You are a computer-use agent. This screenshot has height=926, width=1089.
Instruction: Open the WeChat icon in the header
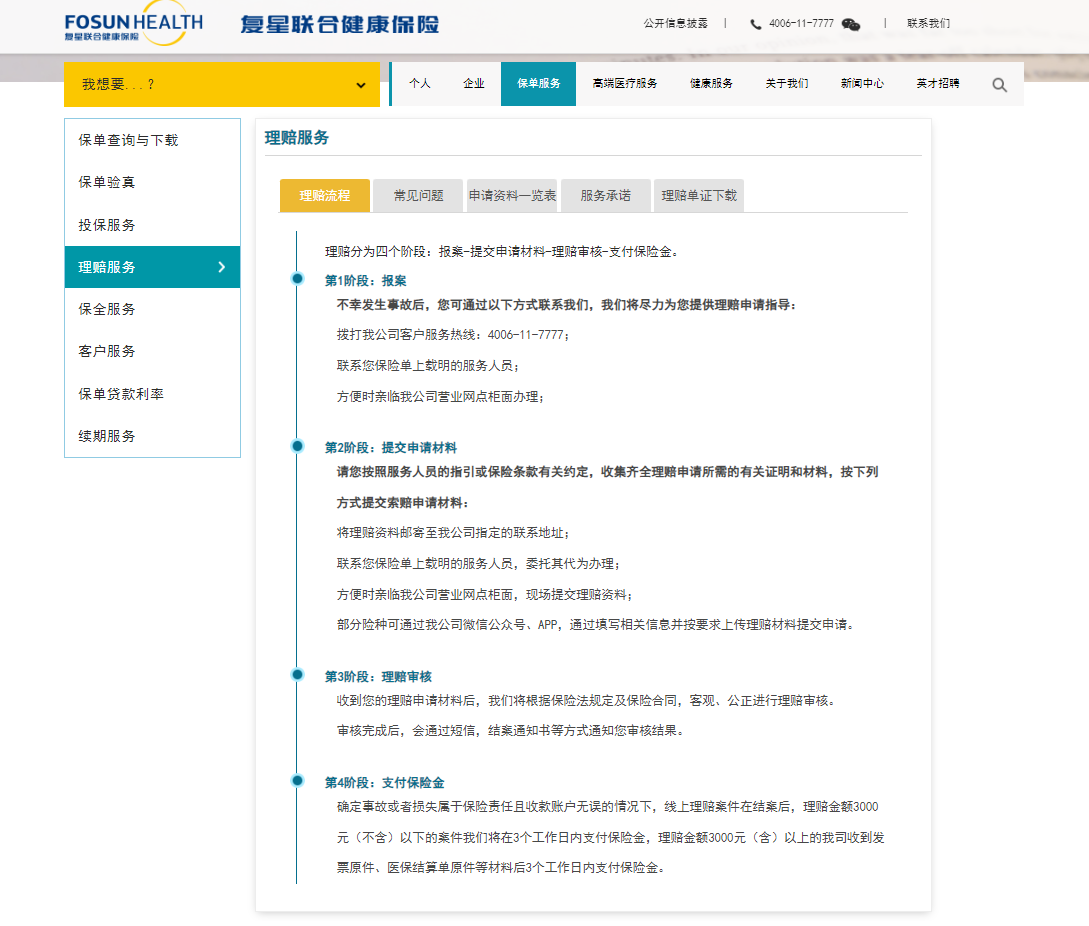(x=851, y=24)
